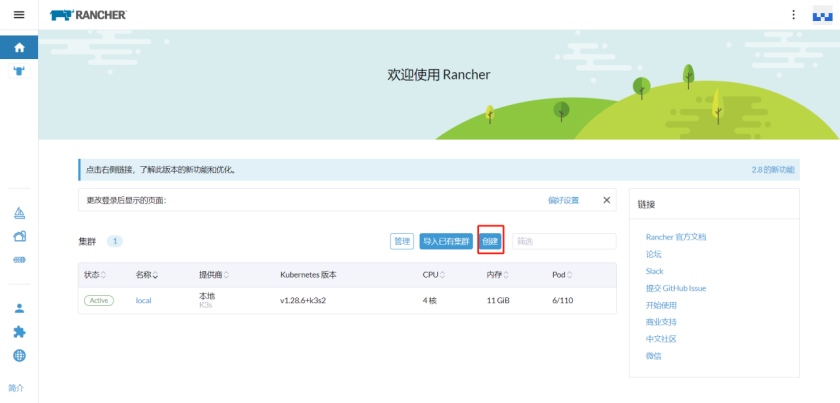
Task: Open 2.8 的新功能 link
Action: click(x=773, y=170)
